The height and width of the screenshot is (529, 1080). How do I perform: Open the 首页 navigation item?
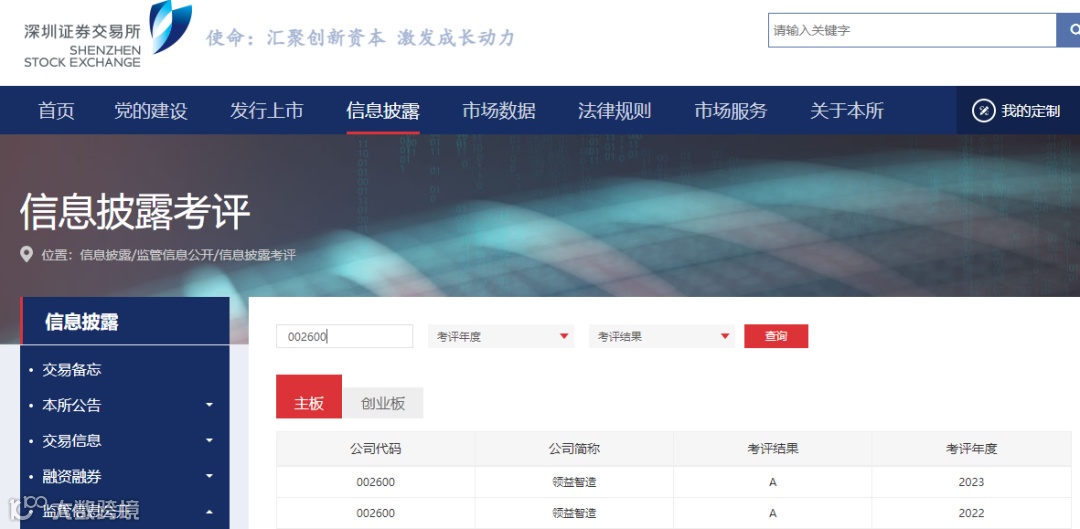[56, 110]
